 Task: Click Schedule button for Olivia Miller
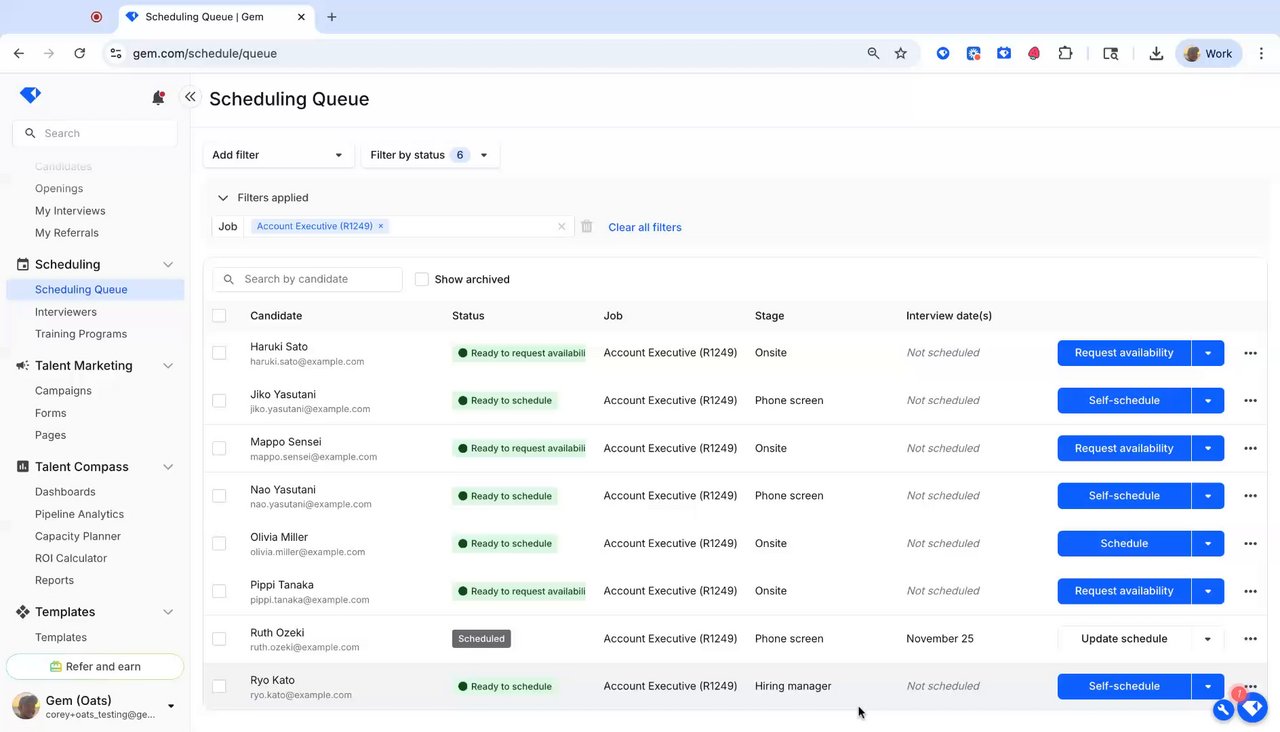point(1123,544)
